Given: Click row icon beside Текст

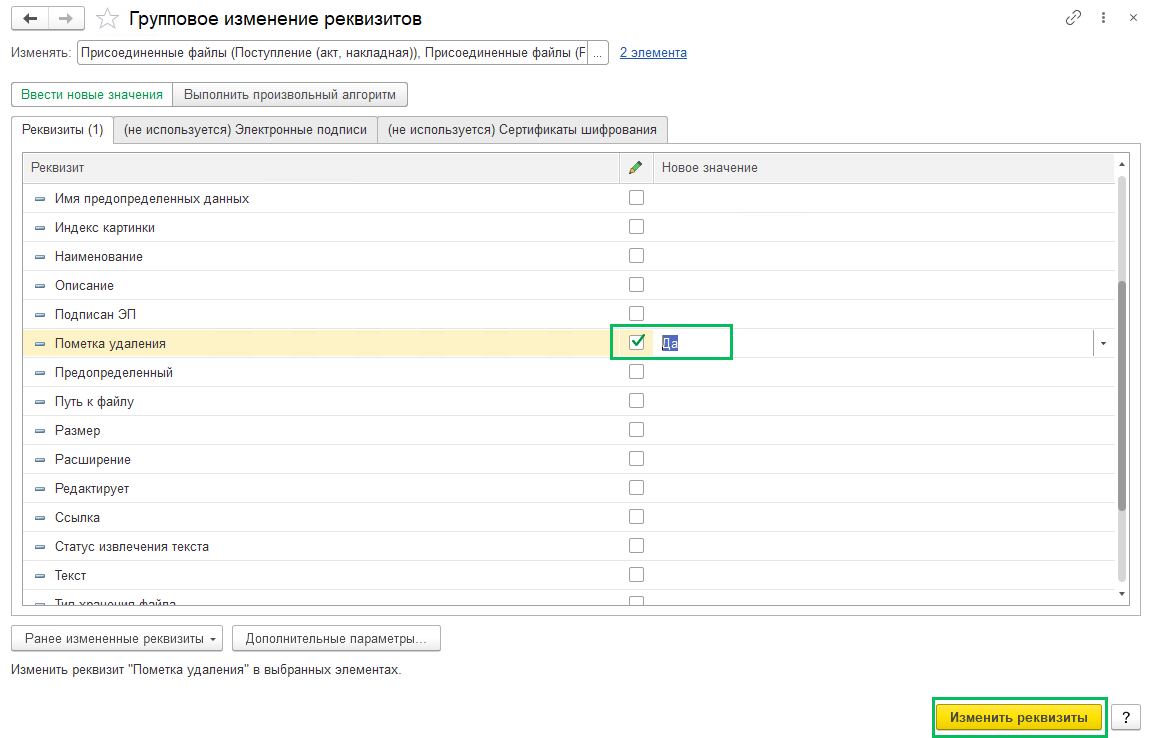Looking at the screenshot, I should (40, 576).
